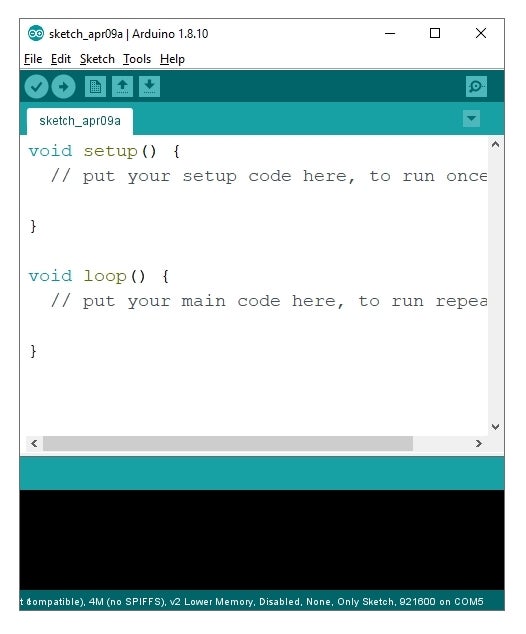Create a new sketch with New icon
The image size is (526, 634).
coord(95,87)
